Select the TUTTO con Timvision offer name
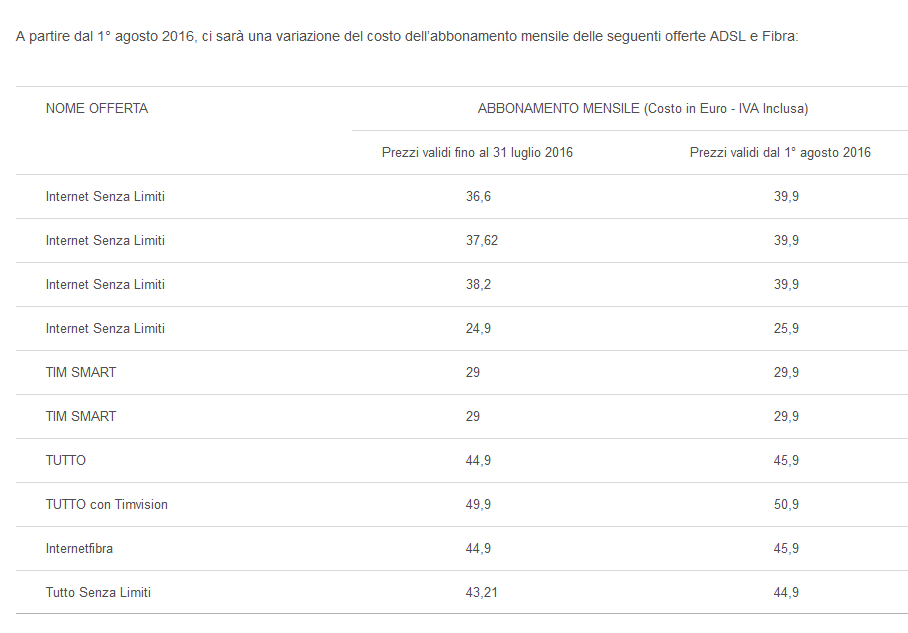 coord(107,505)
